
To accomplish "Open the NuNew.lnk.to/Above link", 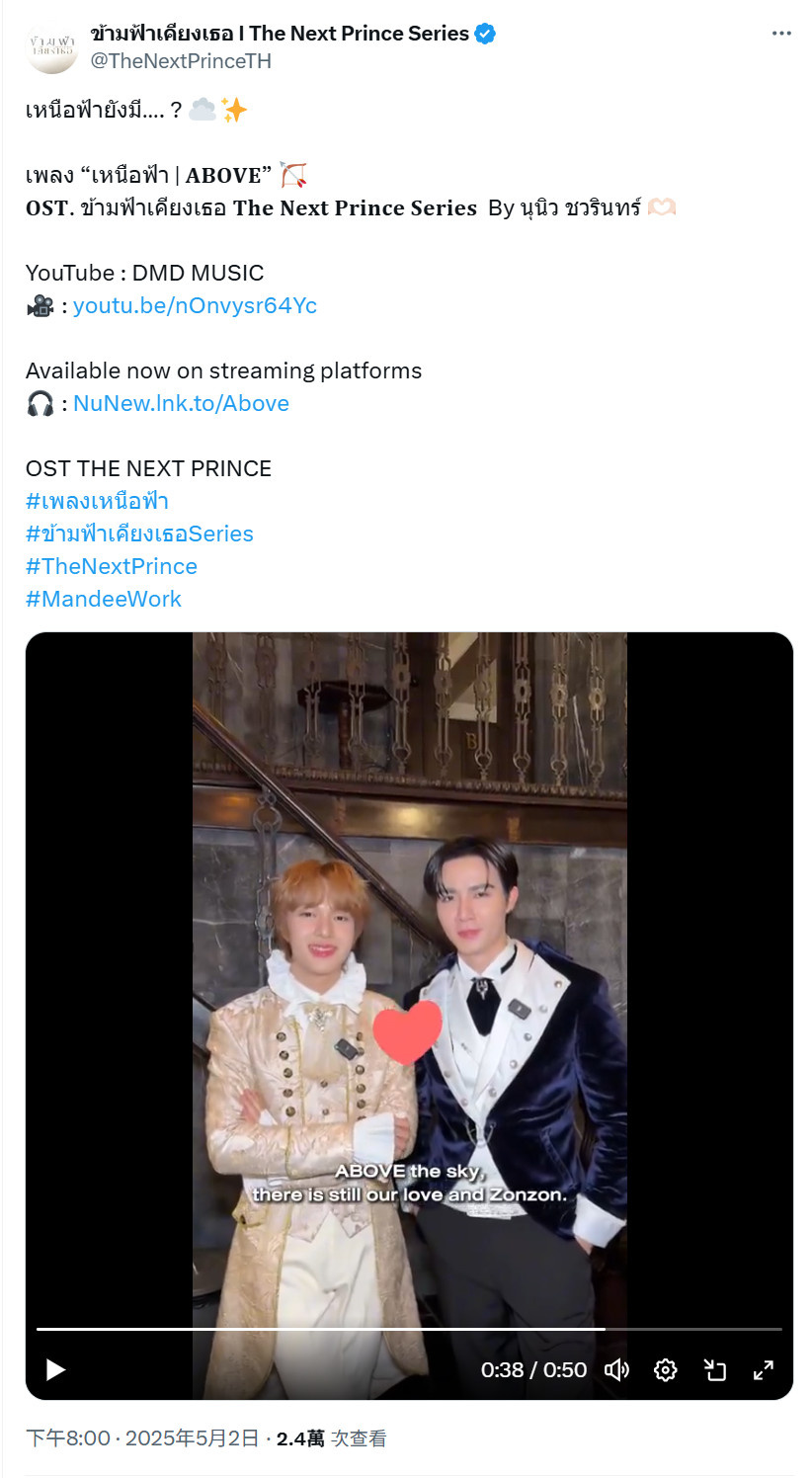I will (181, 403).
